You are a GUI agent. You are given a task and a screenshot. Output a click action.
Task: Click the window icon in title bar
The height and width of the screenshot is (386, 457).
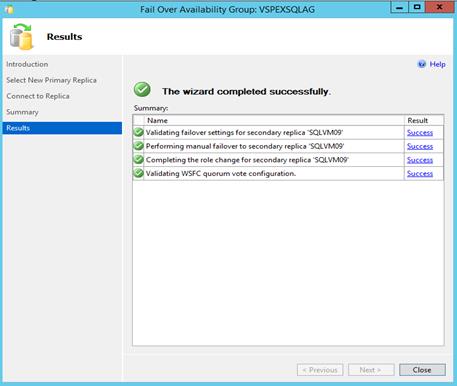click(x=9, y=9)
